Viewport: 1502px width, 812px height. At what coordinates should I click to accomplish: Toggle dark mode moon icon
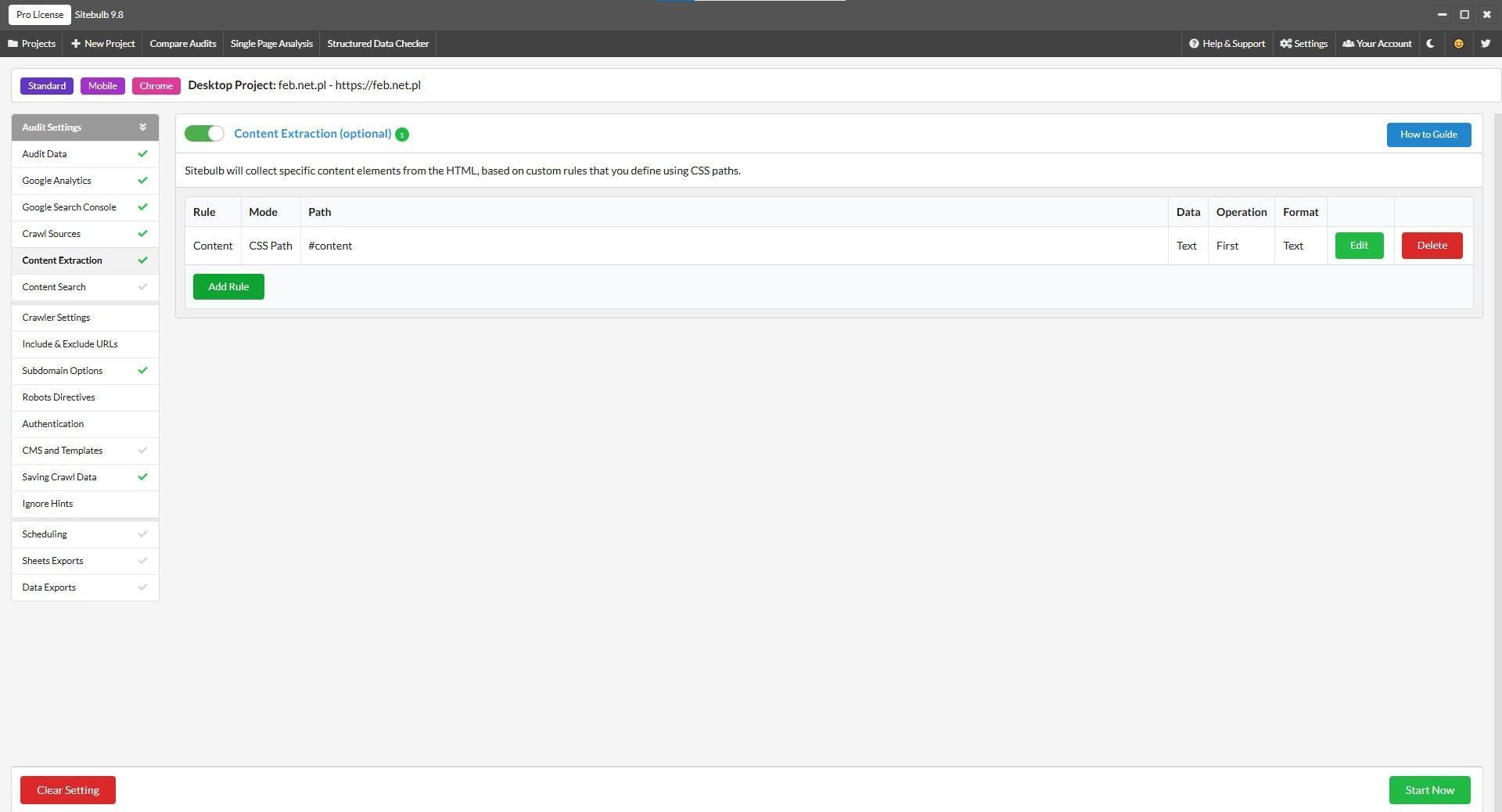tap(1430, 44)
